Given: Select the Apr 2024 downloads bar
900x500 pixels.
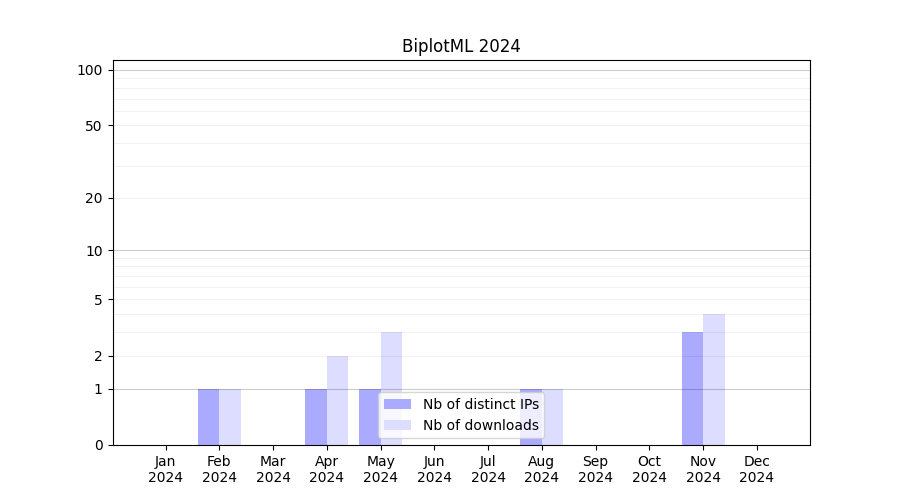Looking at the screenshot, I should click(x=337, y=400).
